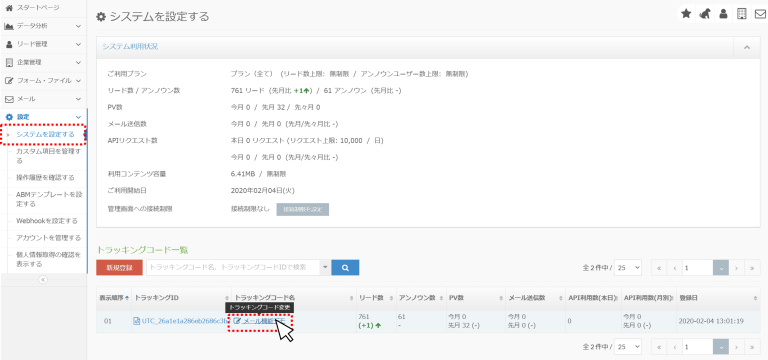
Task: Open the search field dropdown arrow
Action: tap(325, 267)
